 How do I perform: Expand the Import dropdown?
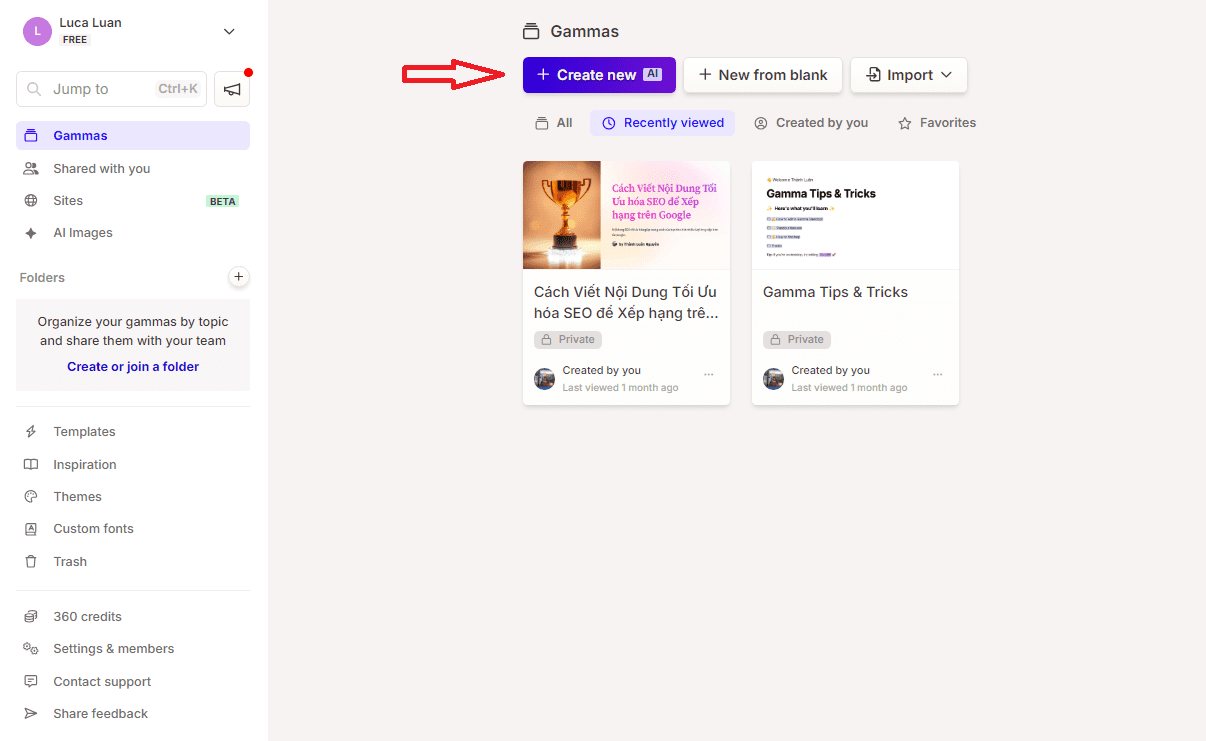coord(909,75)
